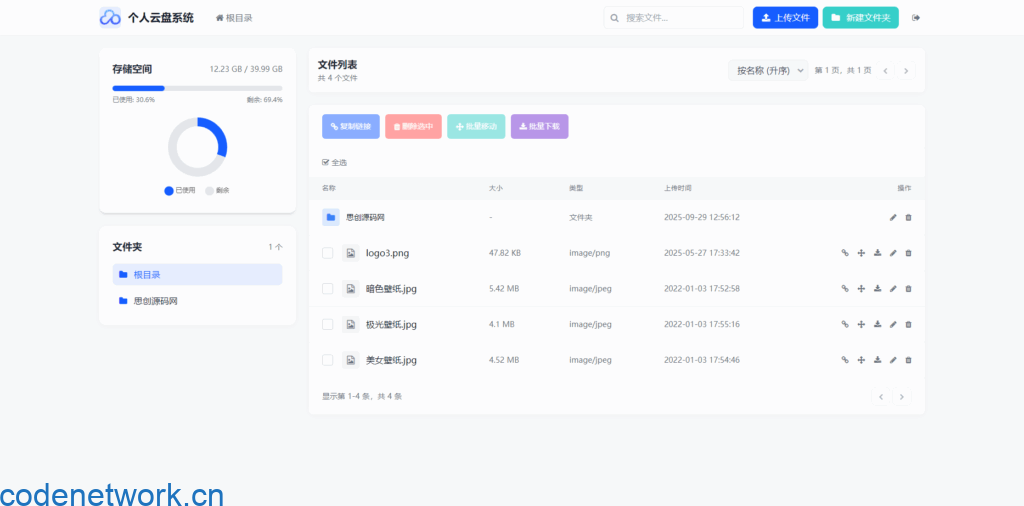Check the box for 极光壁纸.jpg
Image resolution: width=1024 pixels, height=506 pixels.
pyautogui.click(x=327, y=324)
